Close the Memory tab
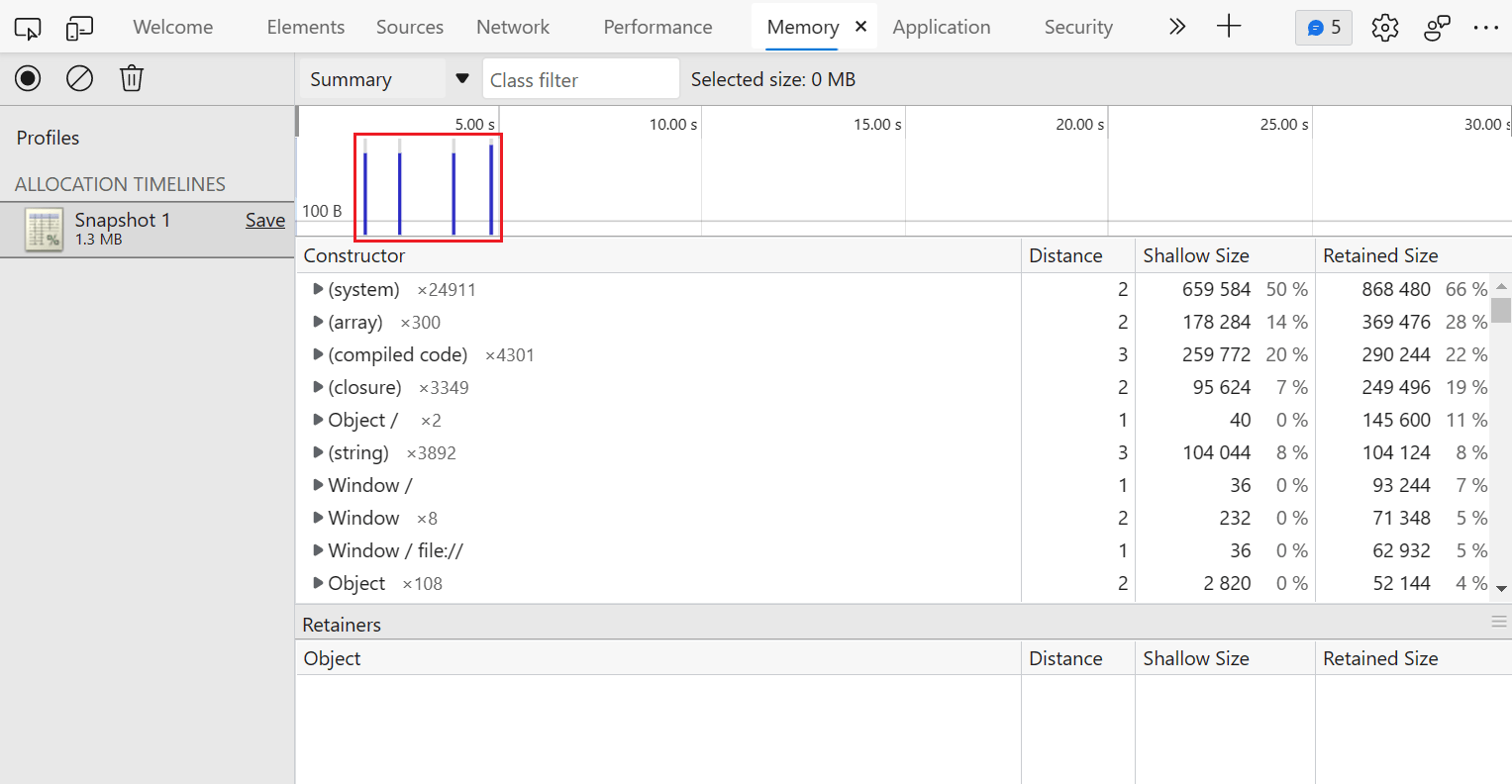Image resolution: width=1512 pixels, height=784 pixels. click(x=861, y=27)
